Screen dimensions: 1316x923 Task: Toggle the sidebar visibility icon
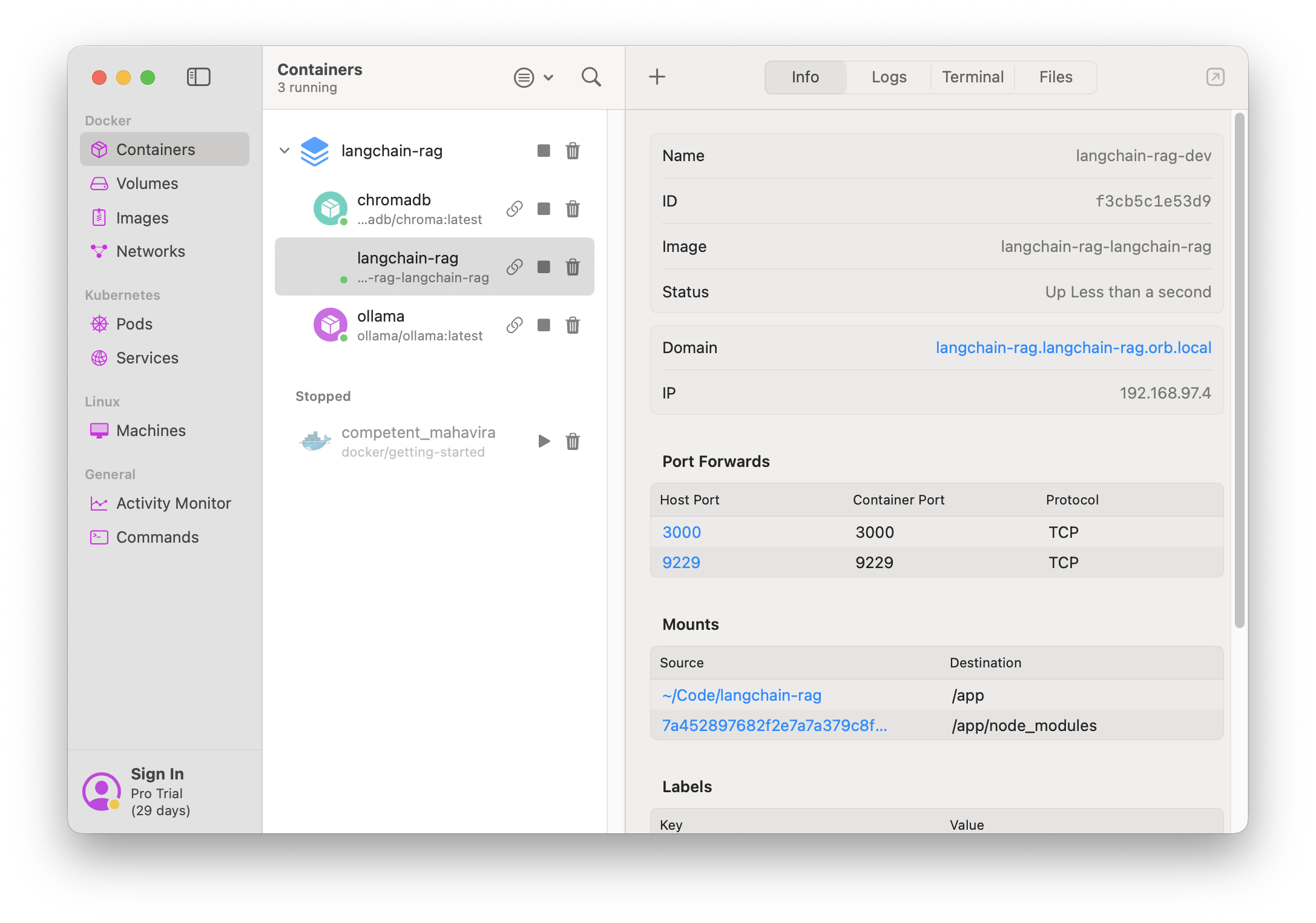tap(199, 77)
